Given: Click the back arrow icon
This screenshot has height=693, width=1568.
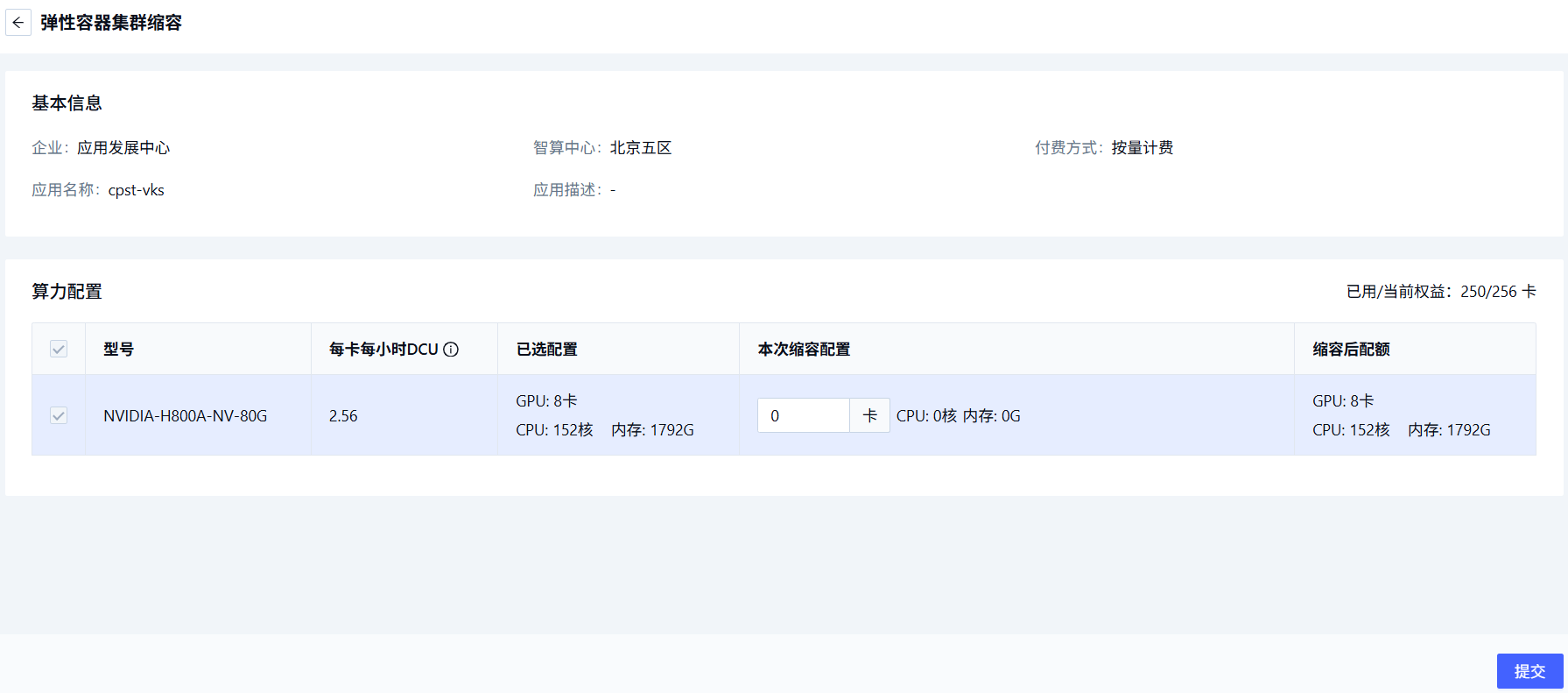Looking at the screenshot, I should tap(18, 23).
